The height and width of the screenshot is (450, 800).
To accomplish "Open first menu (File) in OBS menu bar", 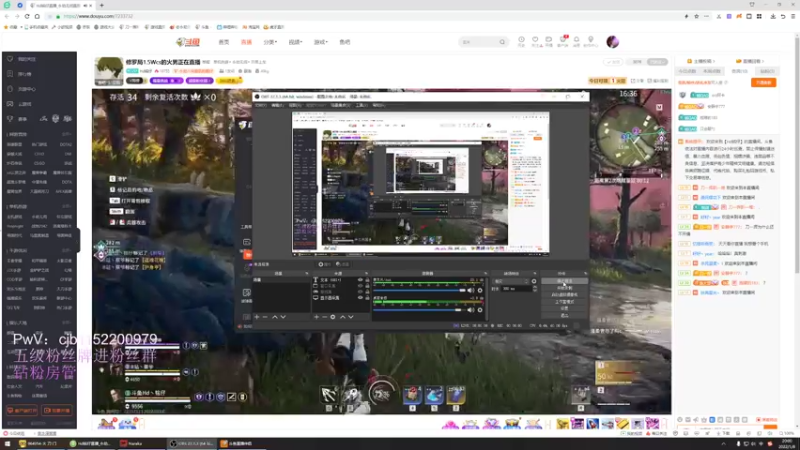I will coord(261,105).
